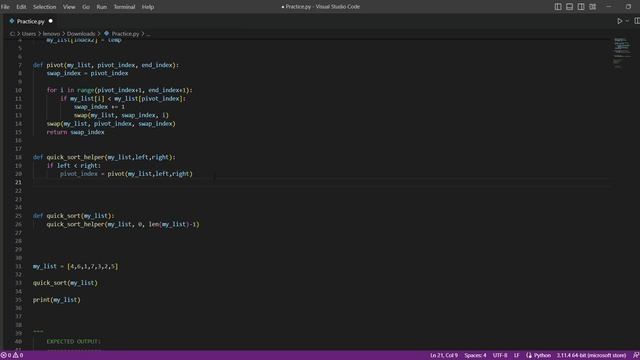Open the Edit menu
This screenshot has height=360, width=640.
click(21, 7)
